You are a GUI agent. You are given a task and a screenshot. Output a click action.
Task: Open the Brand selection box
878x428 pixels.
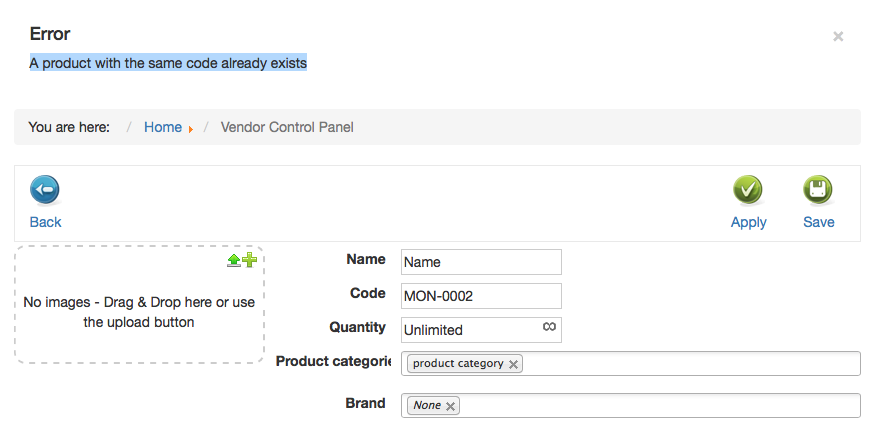(631, 406)
